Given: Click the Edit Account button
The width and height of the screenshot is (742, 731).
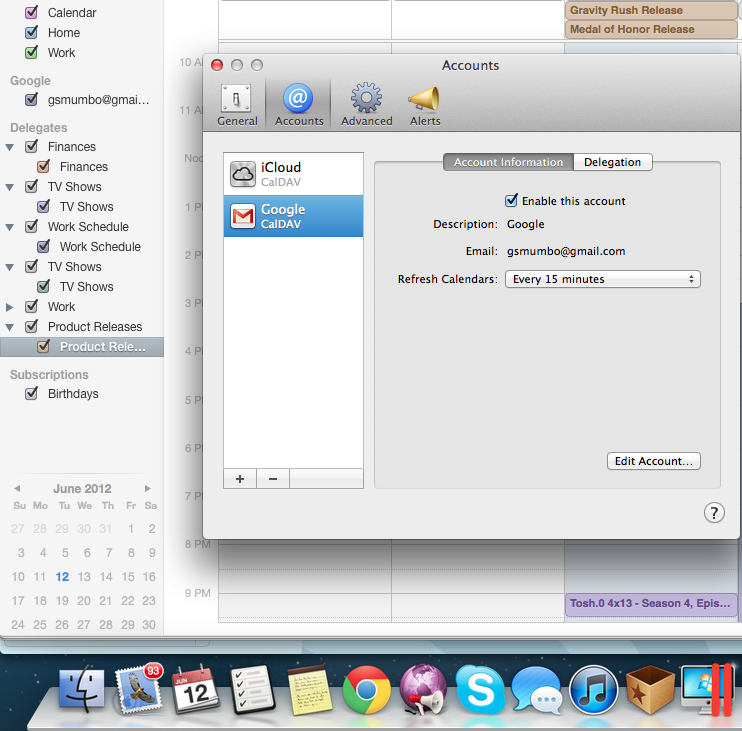Looking at the screenshot, I should pos(654,461).
